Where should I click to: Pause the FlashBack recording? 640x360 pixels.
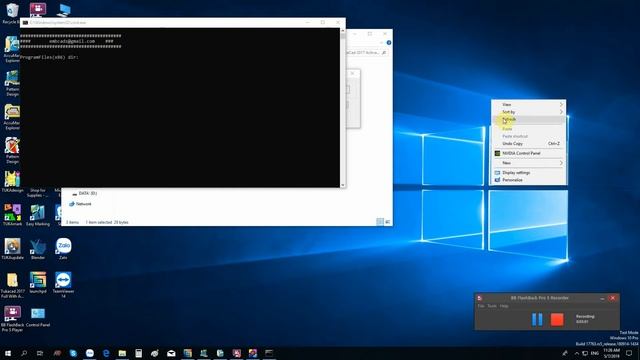tap(537, 319)
